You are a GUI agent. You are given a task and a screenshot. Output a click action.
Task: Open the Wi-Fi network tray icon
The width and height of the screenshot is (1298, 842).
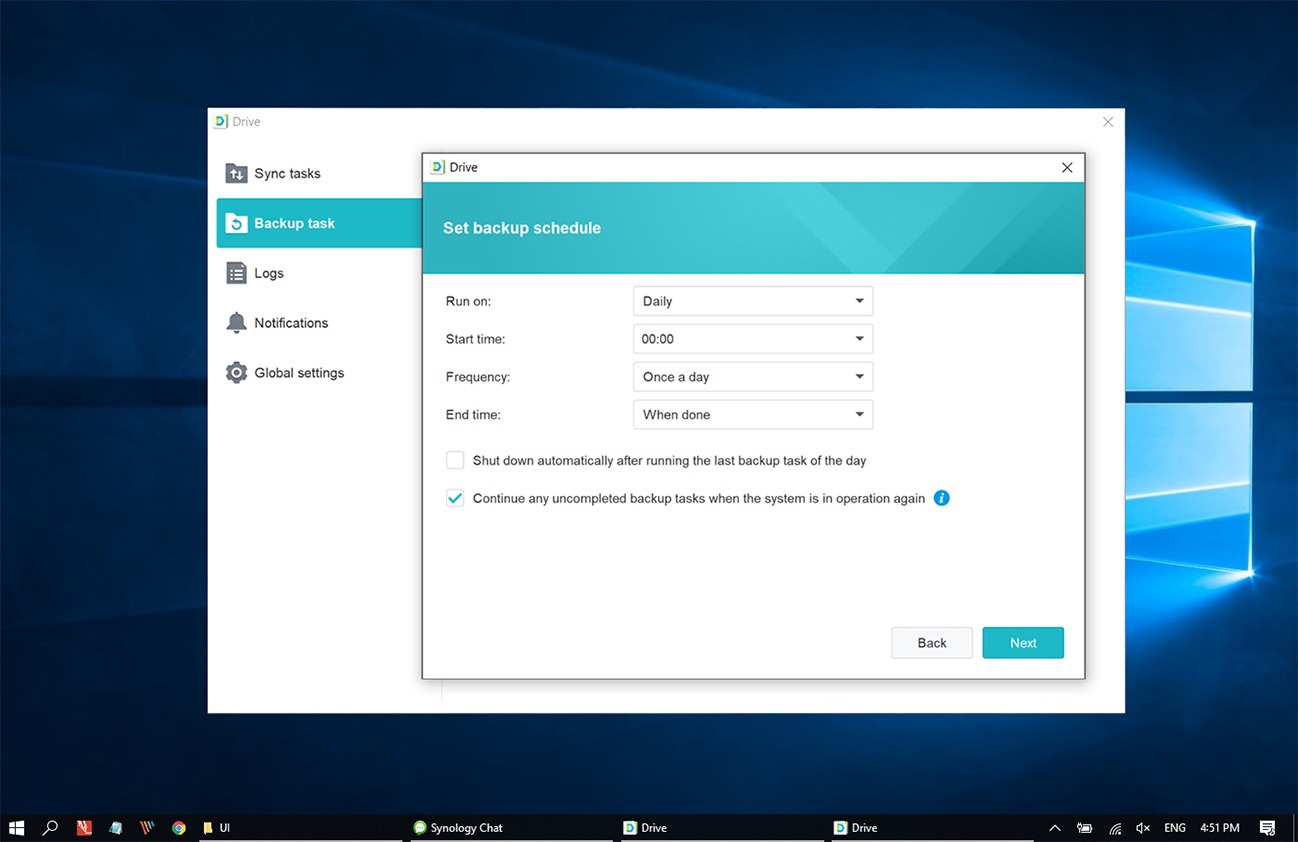(1115, 828)
